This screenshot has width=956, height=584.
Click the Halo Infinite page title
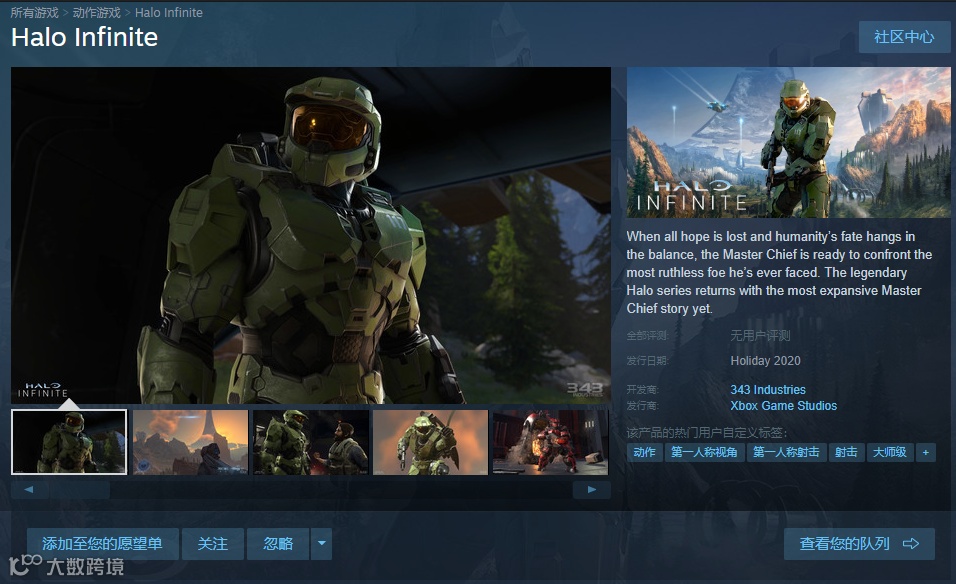(85, 38)
